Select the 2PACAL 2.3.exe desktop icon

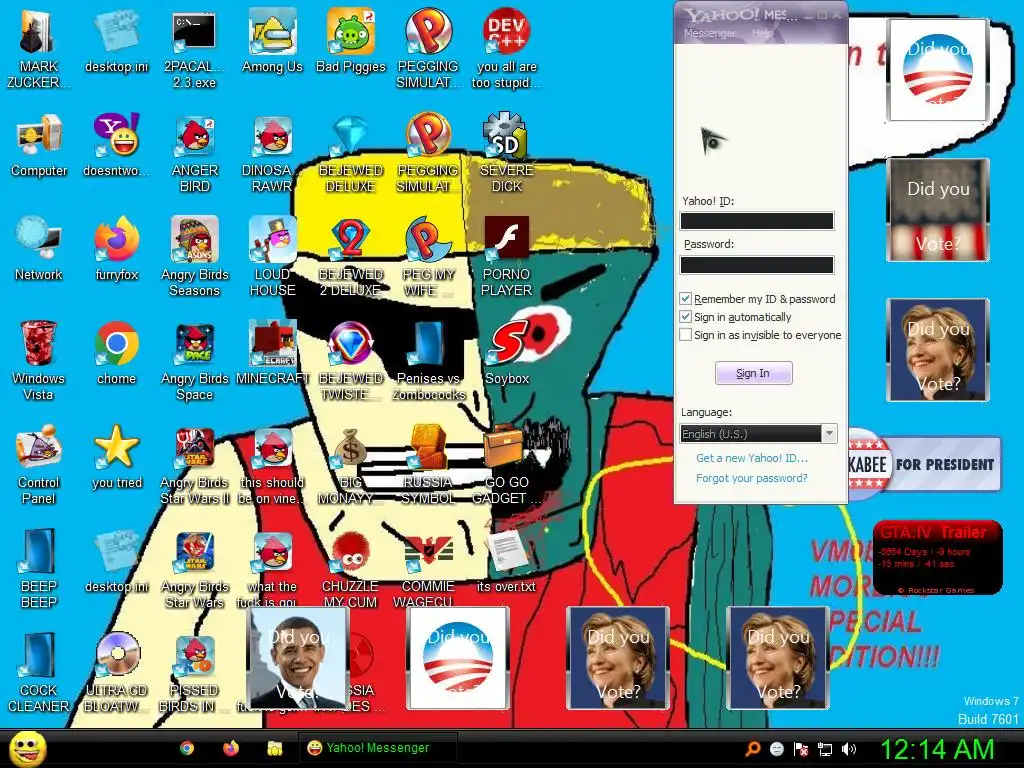point(195,49)
